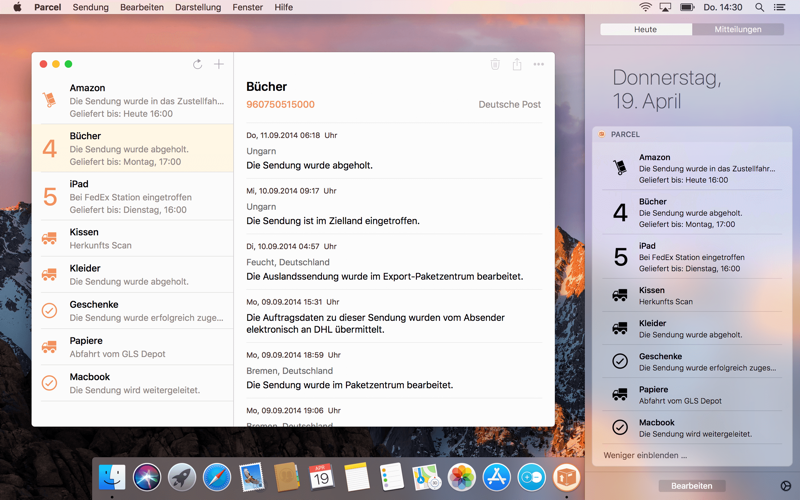Click iPad entry in Parcel widget
This screenshot has width=800, height=500.
(x=692, y=257)
